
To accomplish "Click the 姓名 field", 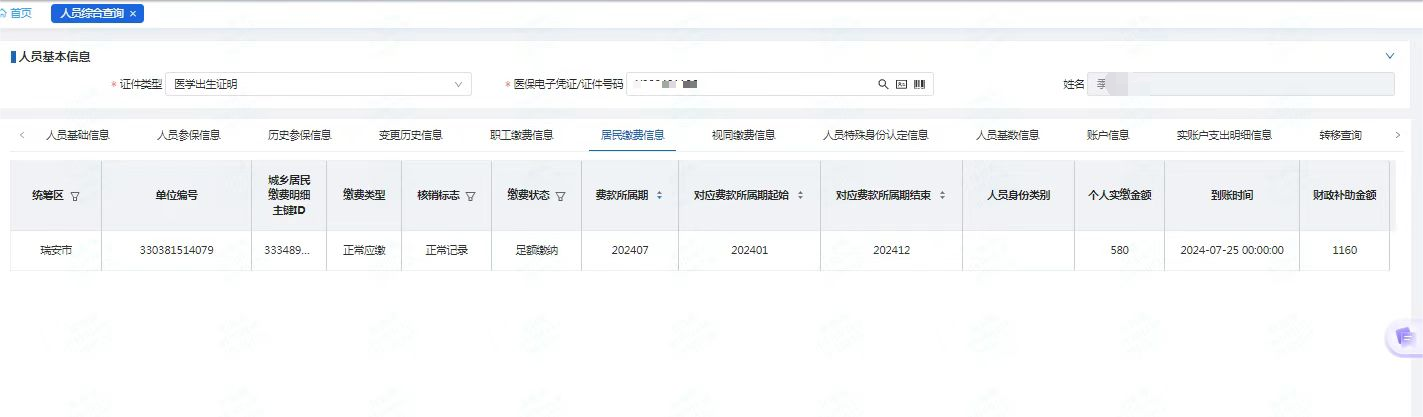I will 1241,85.
